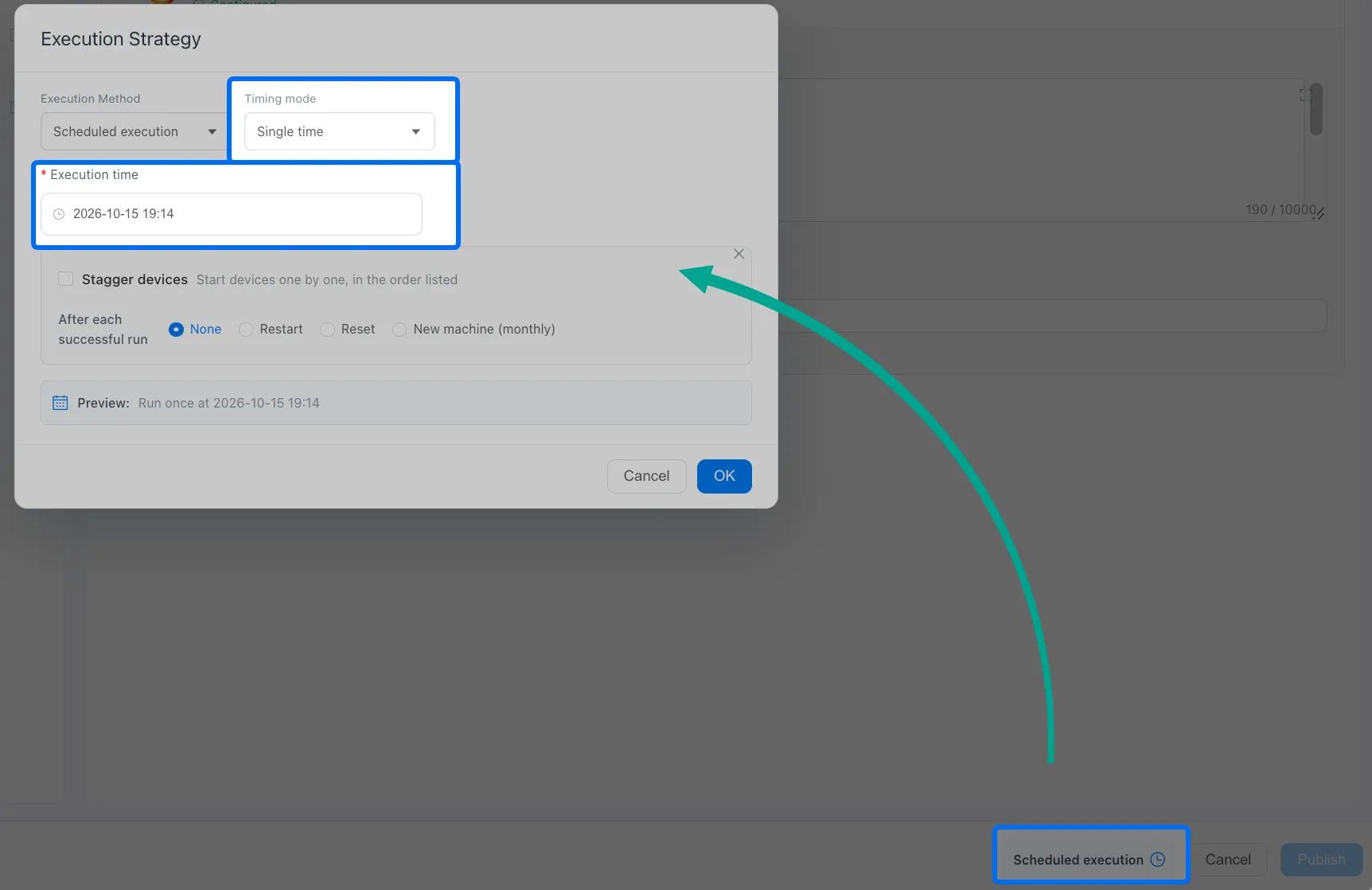Click the fullscreen expand icon in text area

pyautogui.click(x=1305, y=96)
